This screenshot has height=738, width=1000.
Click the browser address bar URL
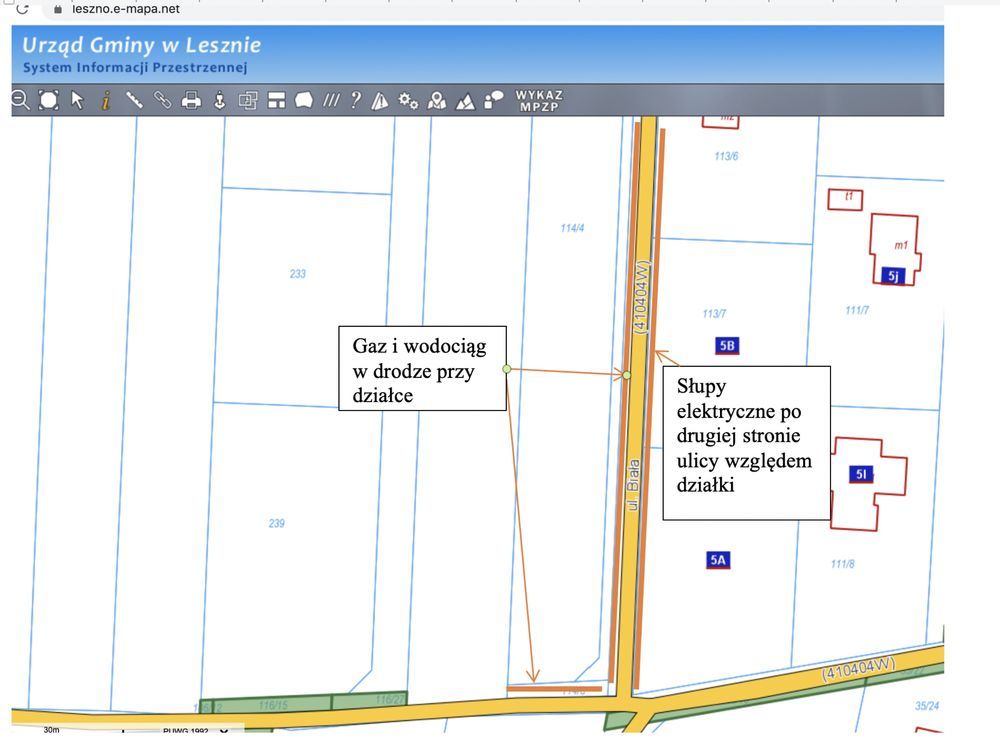tap(125, 9)
